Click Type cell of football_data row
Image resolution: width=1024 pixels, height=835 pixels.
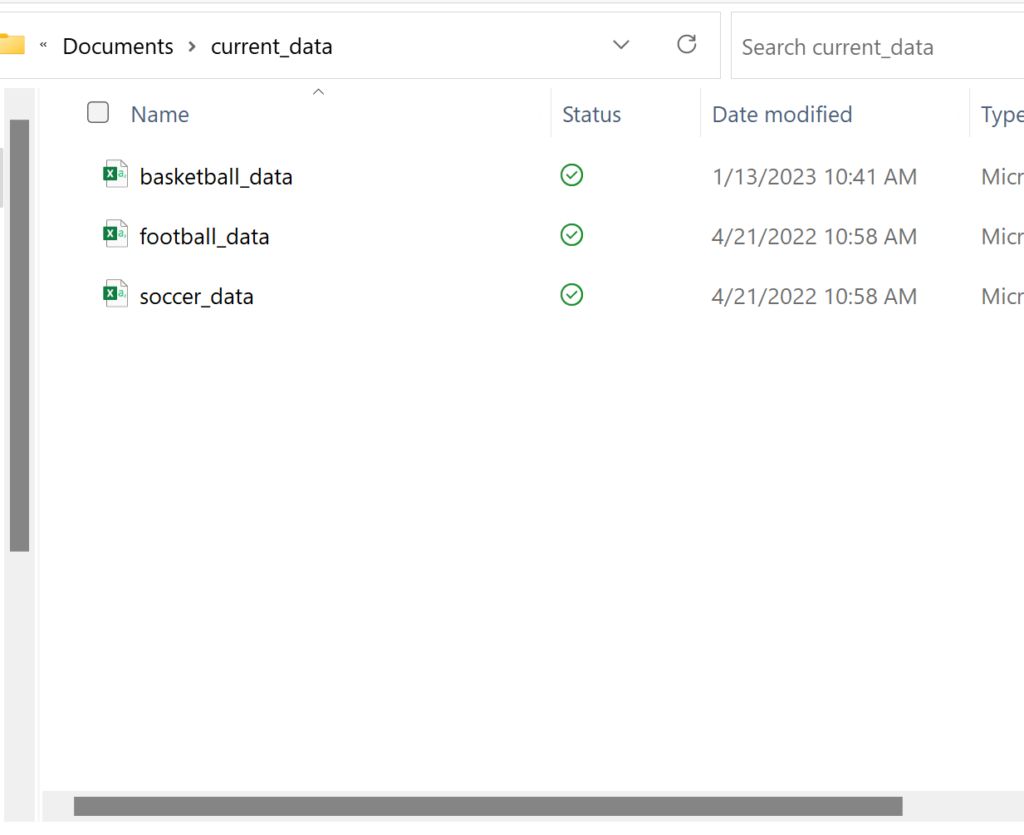click(1002, 236)
